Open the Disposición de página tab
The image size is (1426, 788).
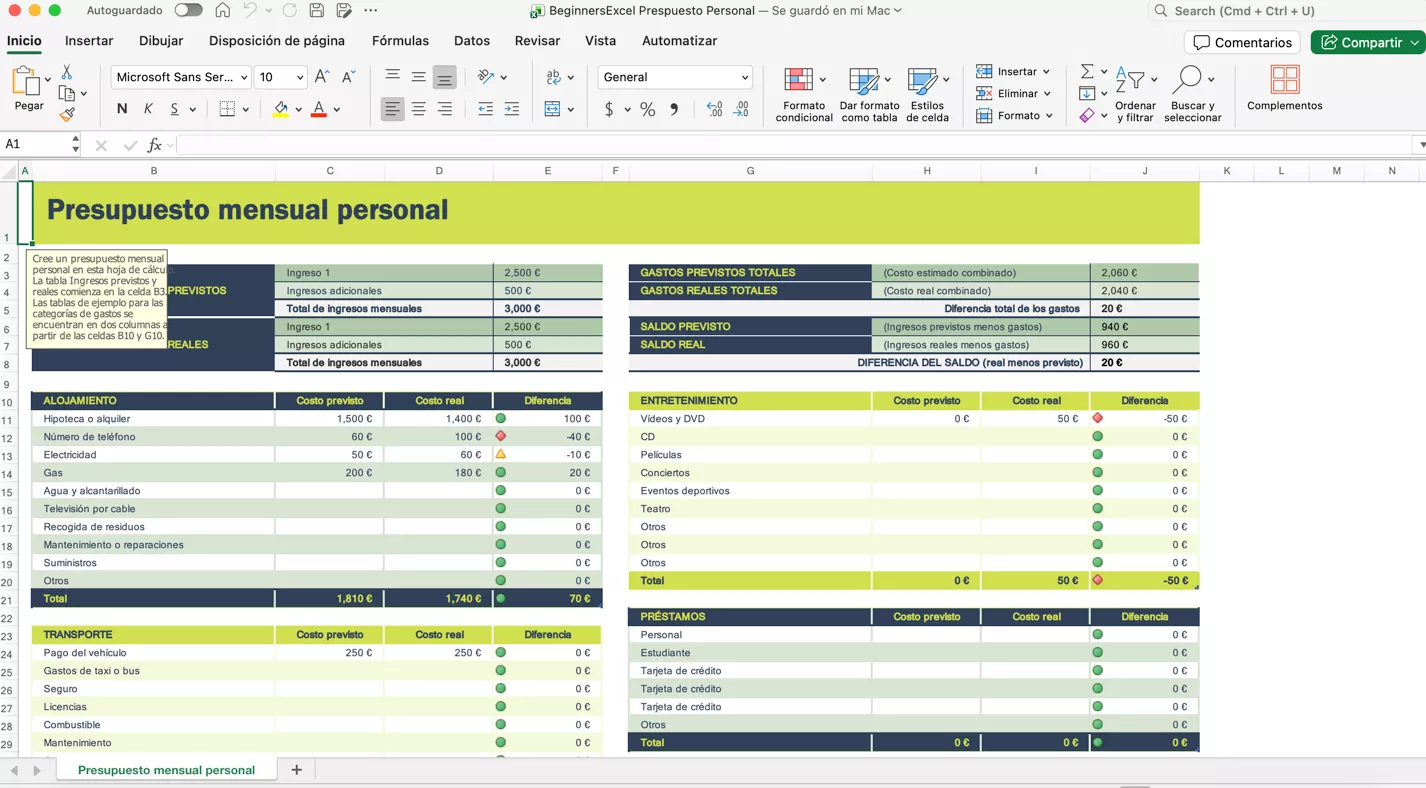tap(276, 41)
